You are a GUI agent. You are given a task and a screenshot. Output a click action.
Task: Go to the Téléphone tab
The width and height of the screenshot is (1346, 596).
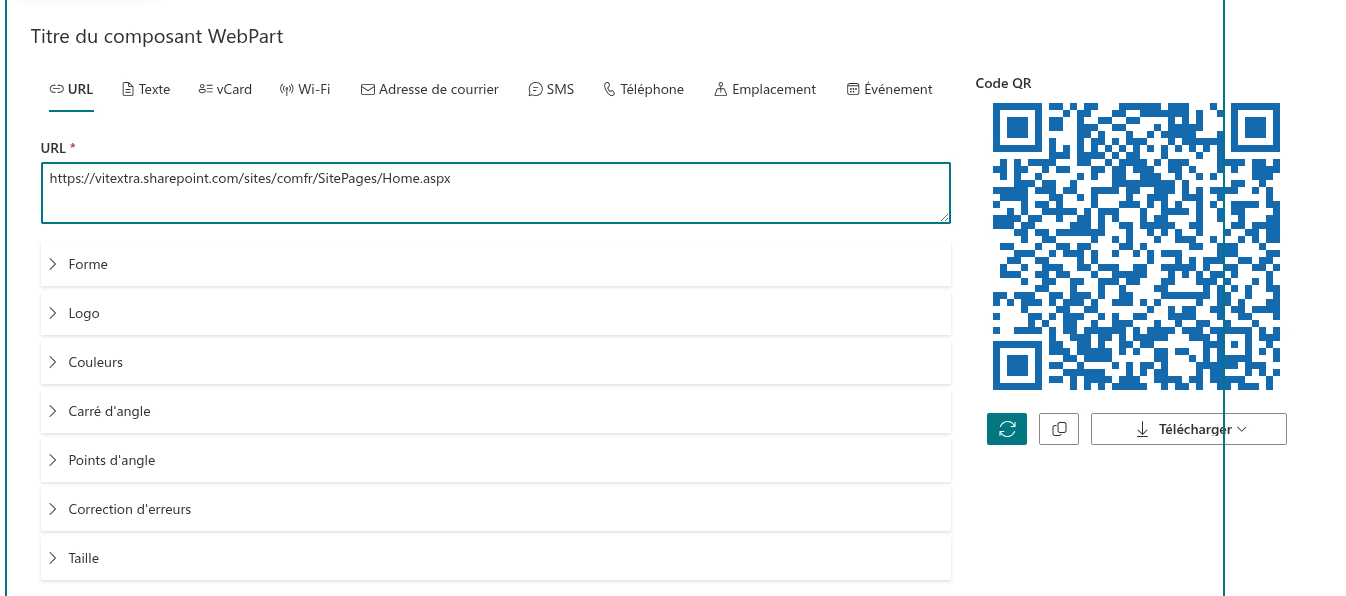tap(643, 89)
